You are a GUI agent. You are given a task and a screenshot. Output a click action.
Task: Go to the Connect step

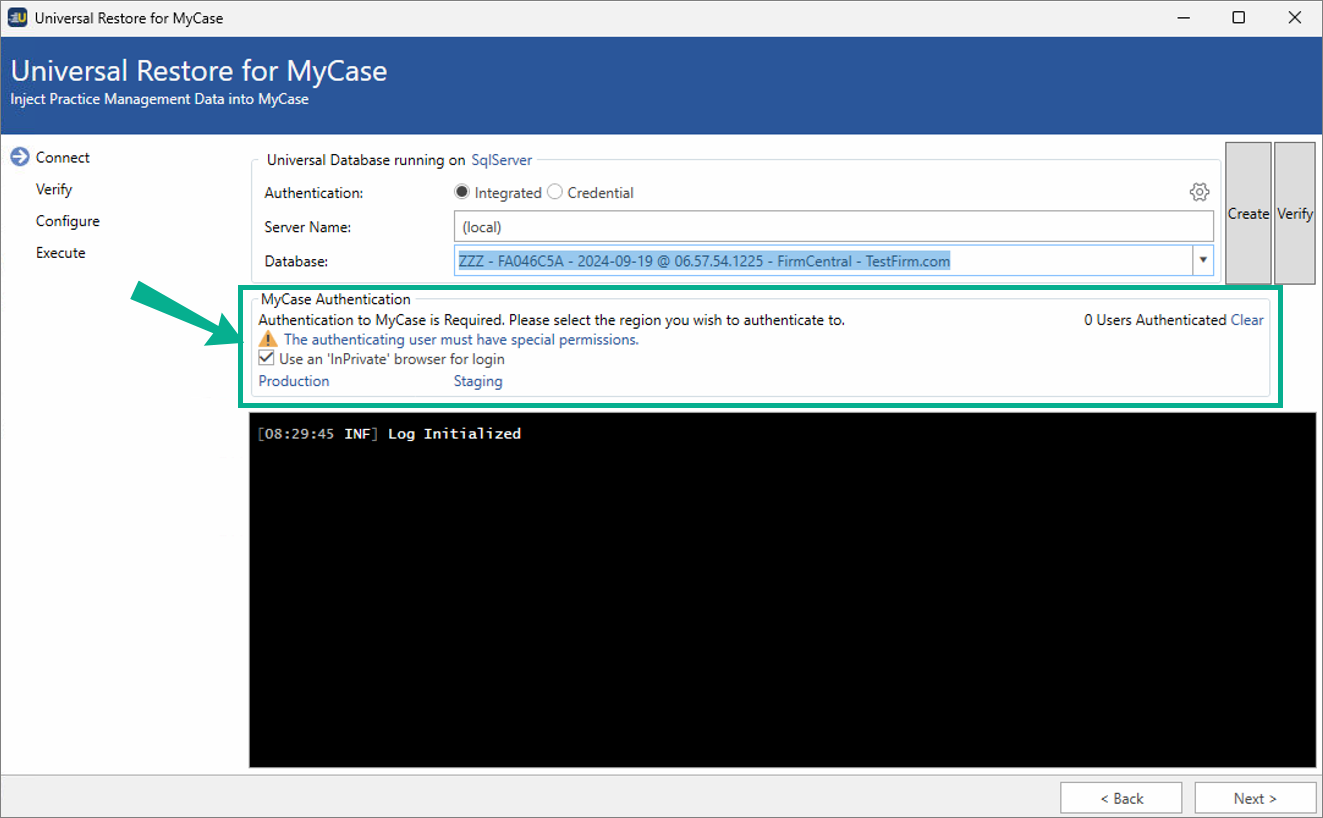point(63,157)
